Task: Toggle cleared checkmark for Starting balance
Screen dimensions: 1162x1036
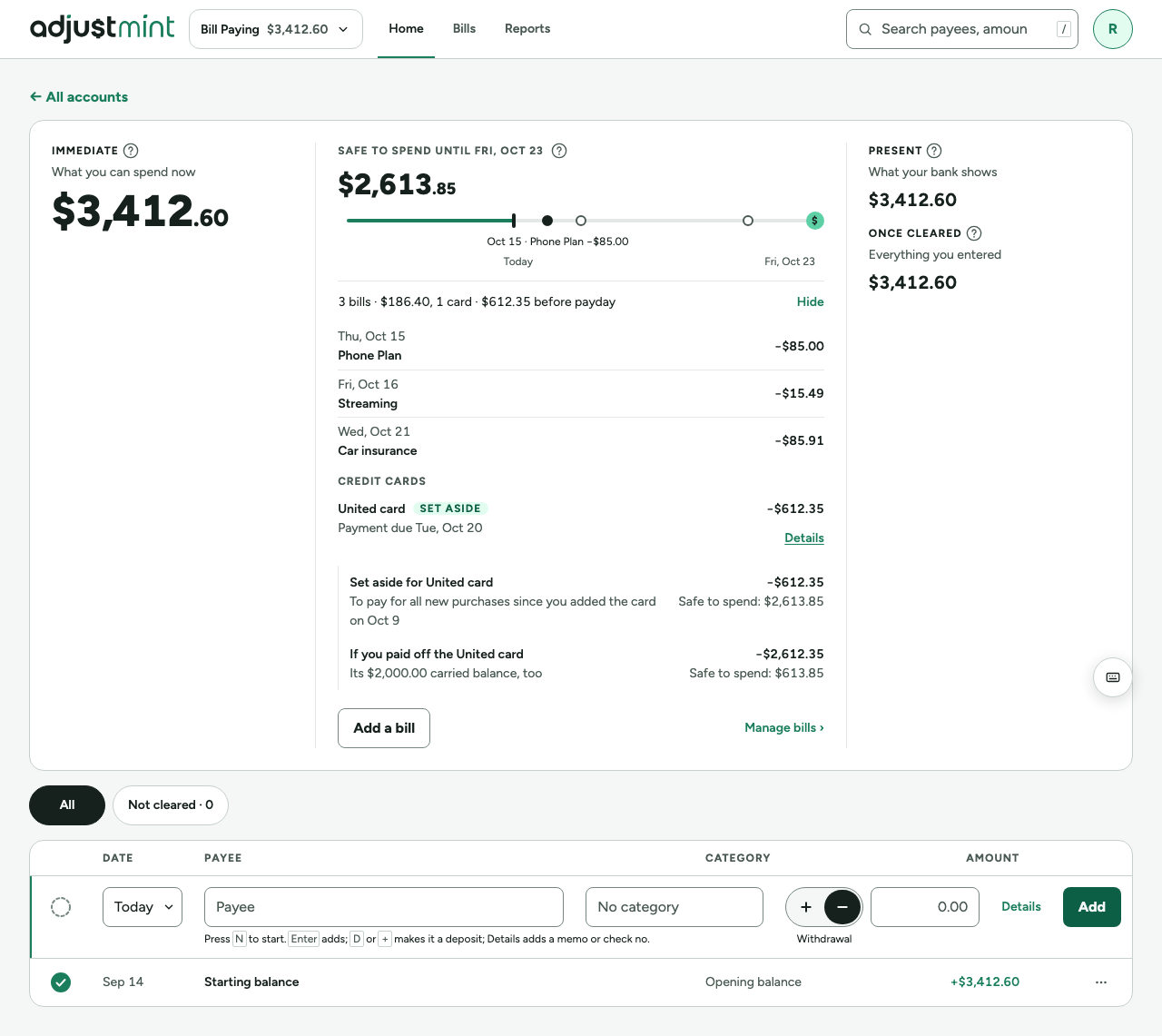Action: tap(61, 982)
